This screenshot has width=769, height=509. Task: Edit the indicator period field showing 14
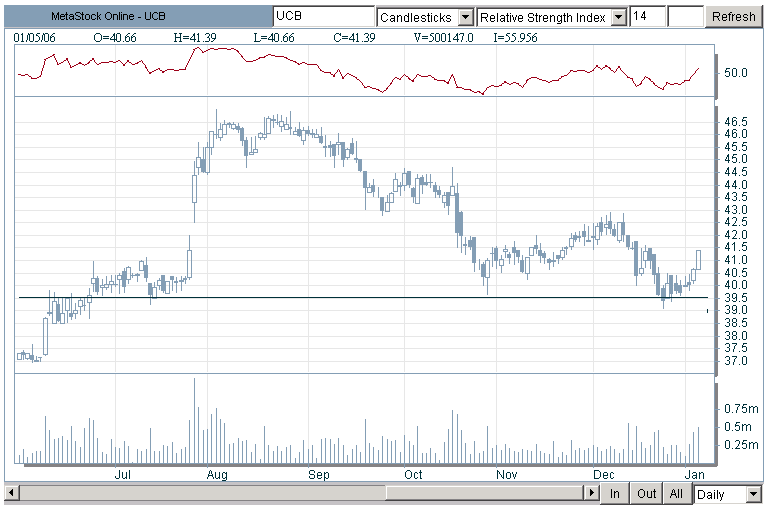click(x=647, y=16)
